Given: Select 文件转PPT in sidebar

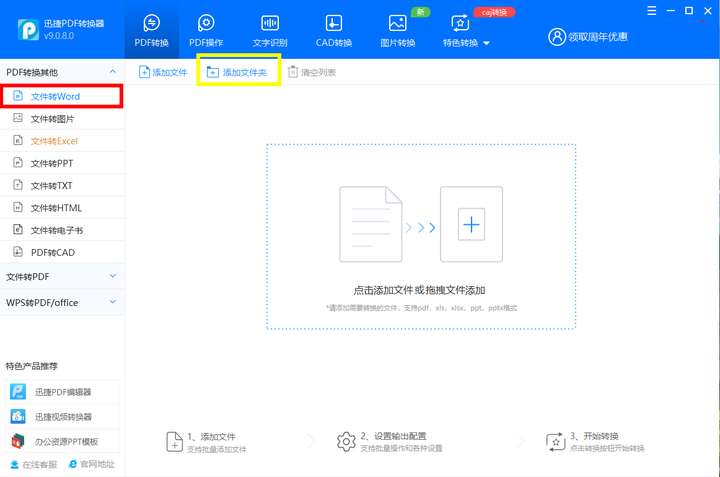Looking at the screenshot, I should pos(62,163).
